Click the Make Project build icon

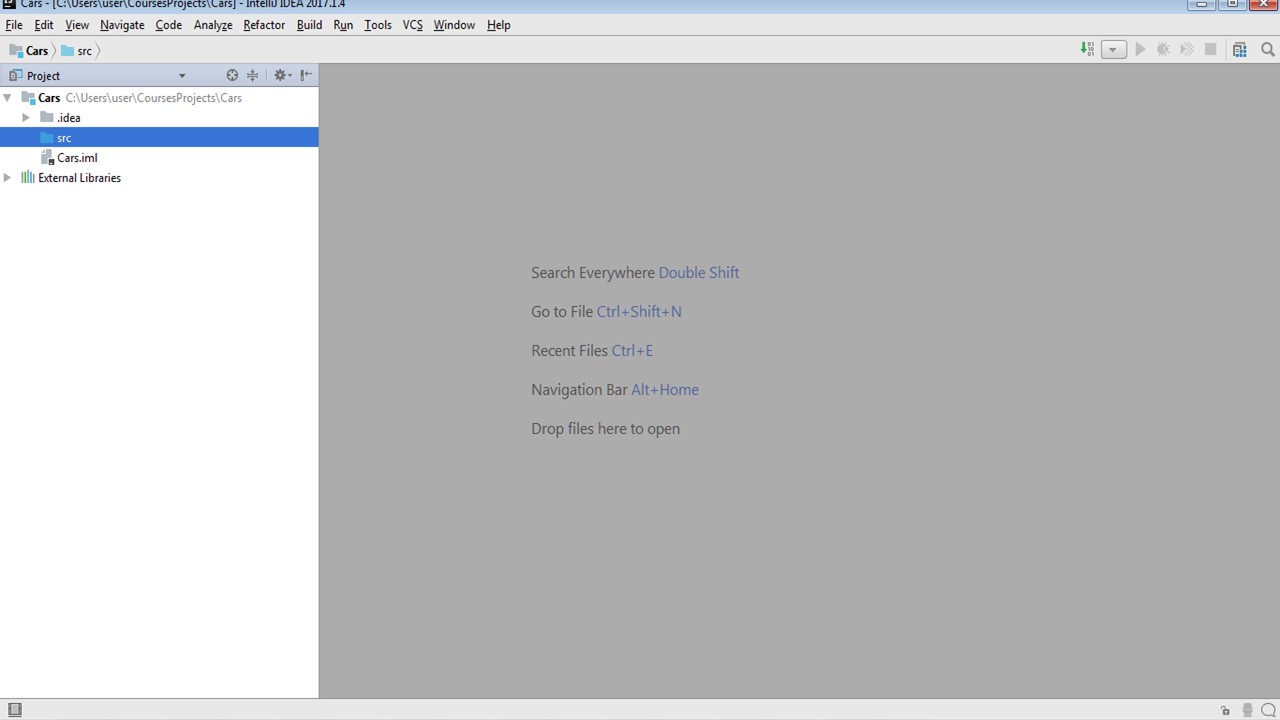1087,50
